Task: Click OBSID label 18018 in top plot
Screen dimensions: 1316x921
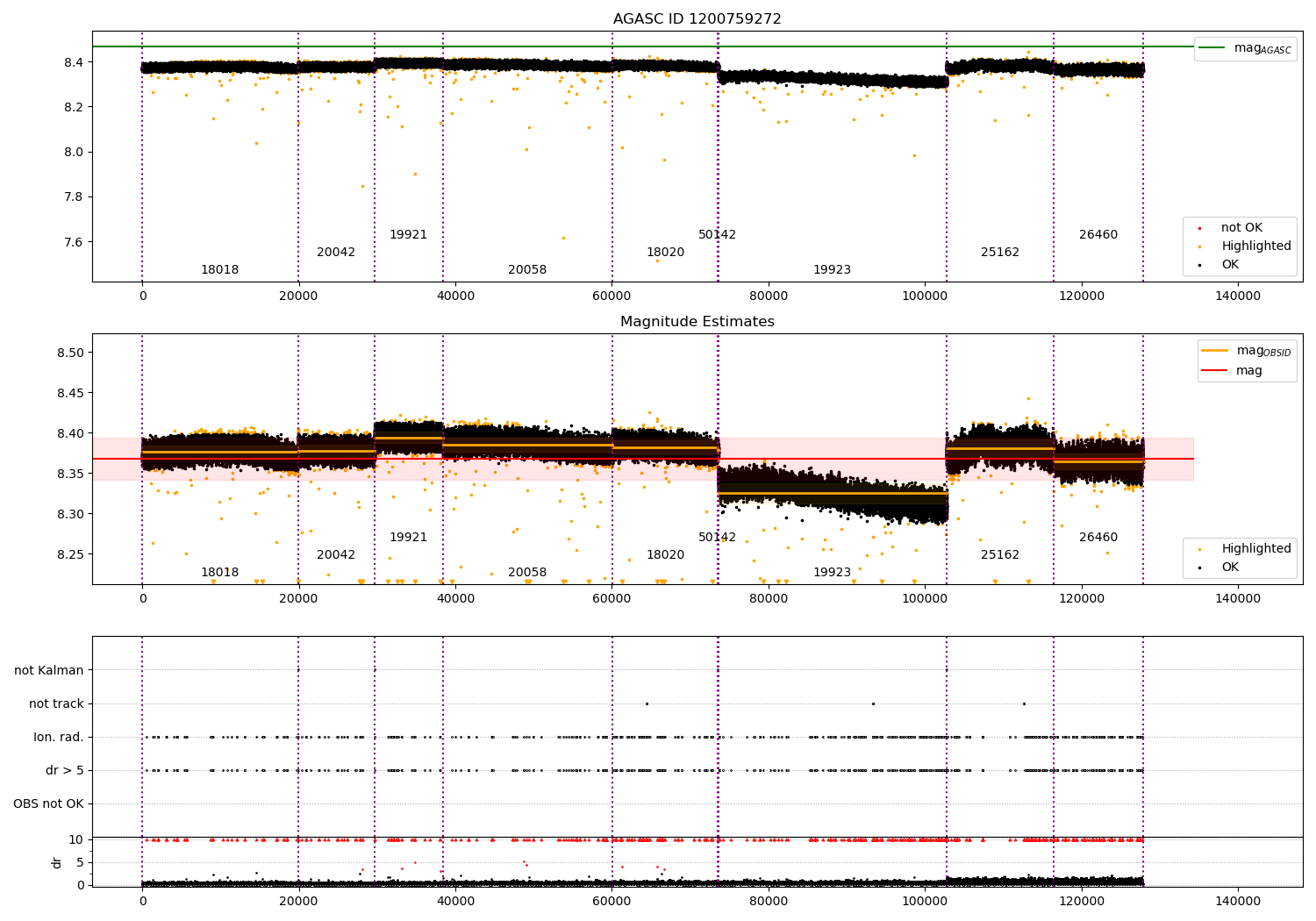Action: coord(219,270)
